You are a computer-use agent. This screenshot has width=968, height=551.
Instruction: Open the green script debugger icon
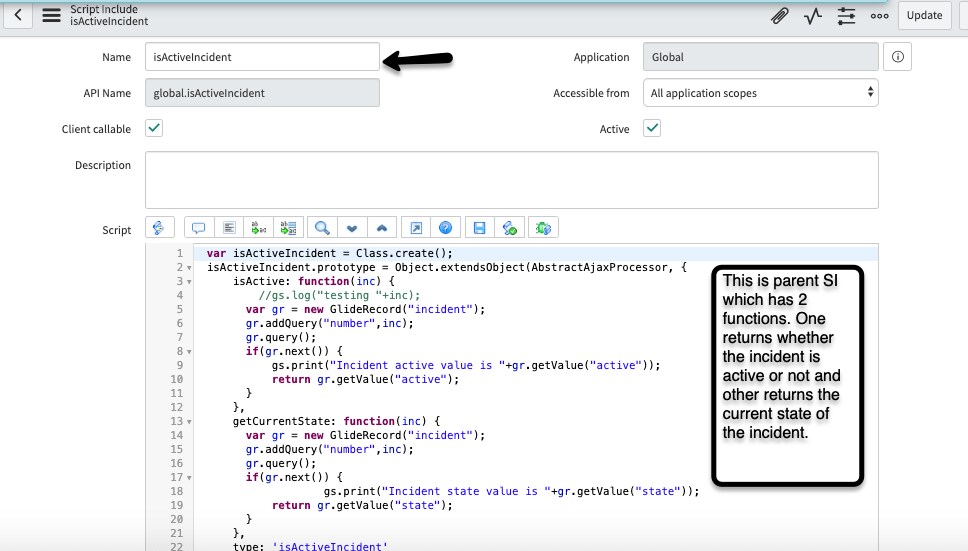point(543,228)
